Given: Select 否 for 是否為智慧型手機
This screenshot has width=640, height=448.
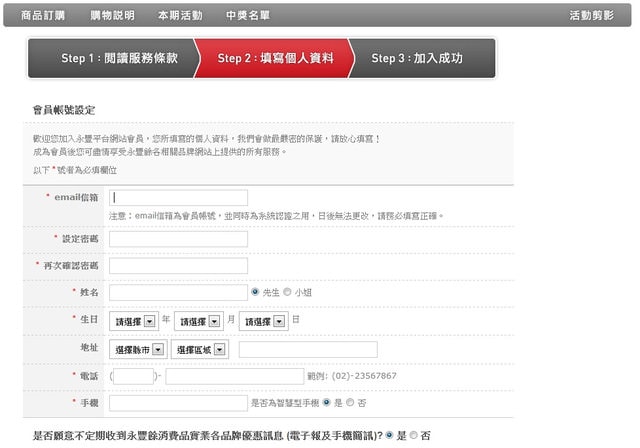Looking at the screenshot, I should click(350, 402).
